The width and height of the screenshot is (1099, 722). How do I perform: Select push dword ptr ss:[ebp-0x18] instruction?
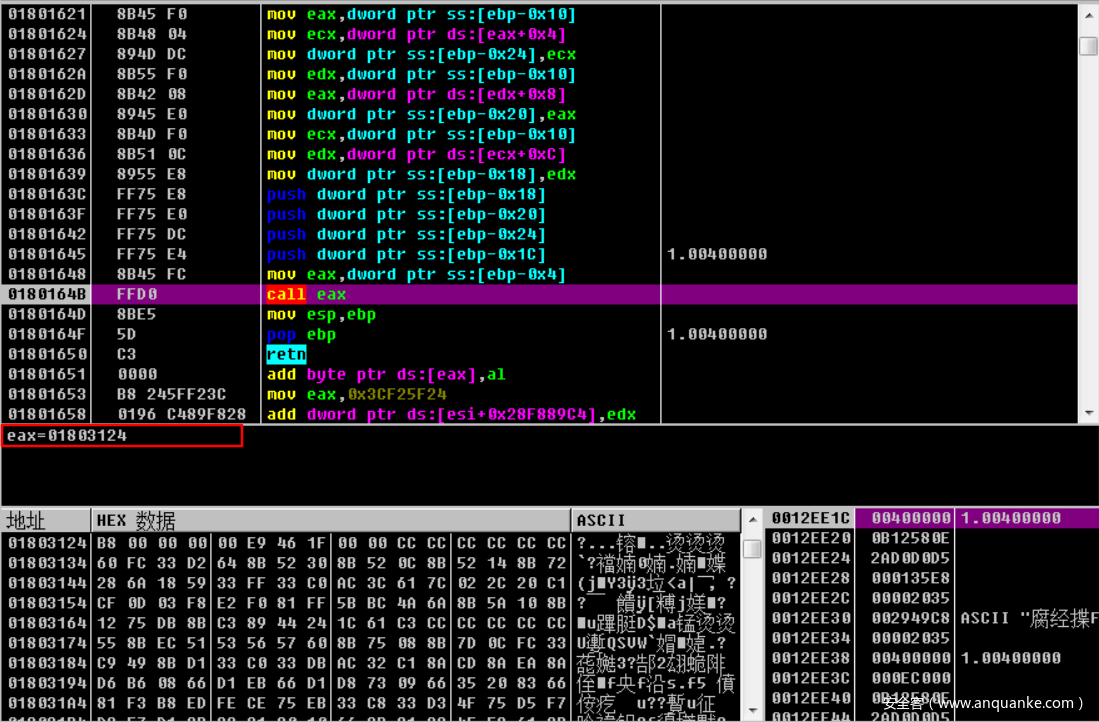(406, 194)
